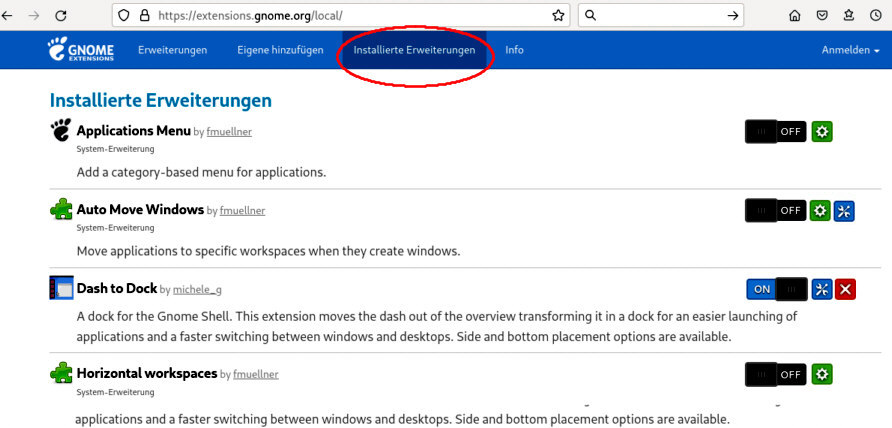892x428 pixels.
Task: Click green gear icon for Horizontal workspaces
Action: pyautogui.click(x=821, y=374)
